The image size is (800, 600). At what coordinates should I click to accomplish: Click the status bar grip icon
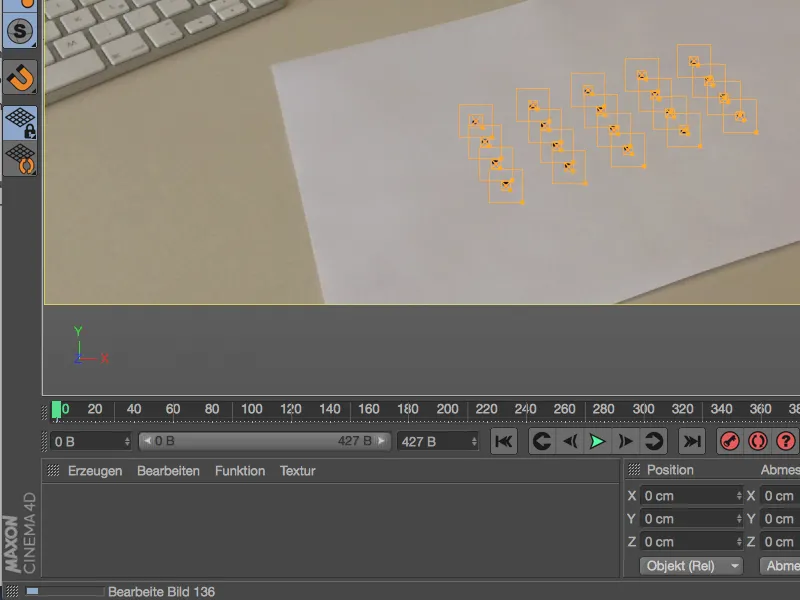tap(12, 591)
